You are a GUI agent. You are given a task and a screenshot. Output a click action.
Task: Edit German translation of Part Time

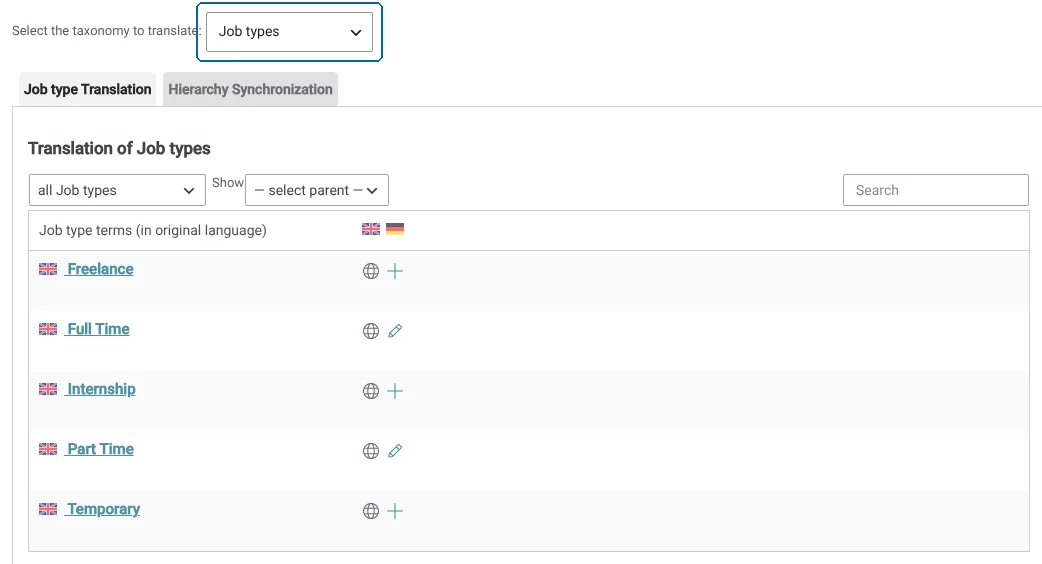(395, 451)
